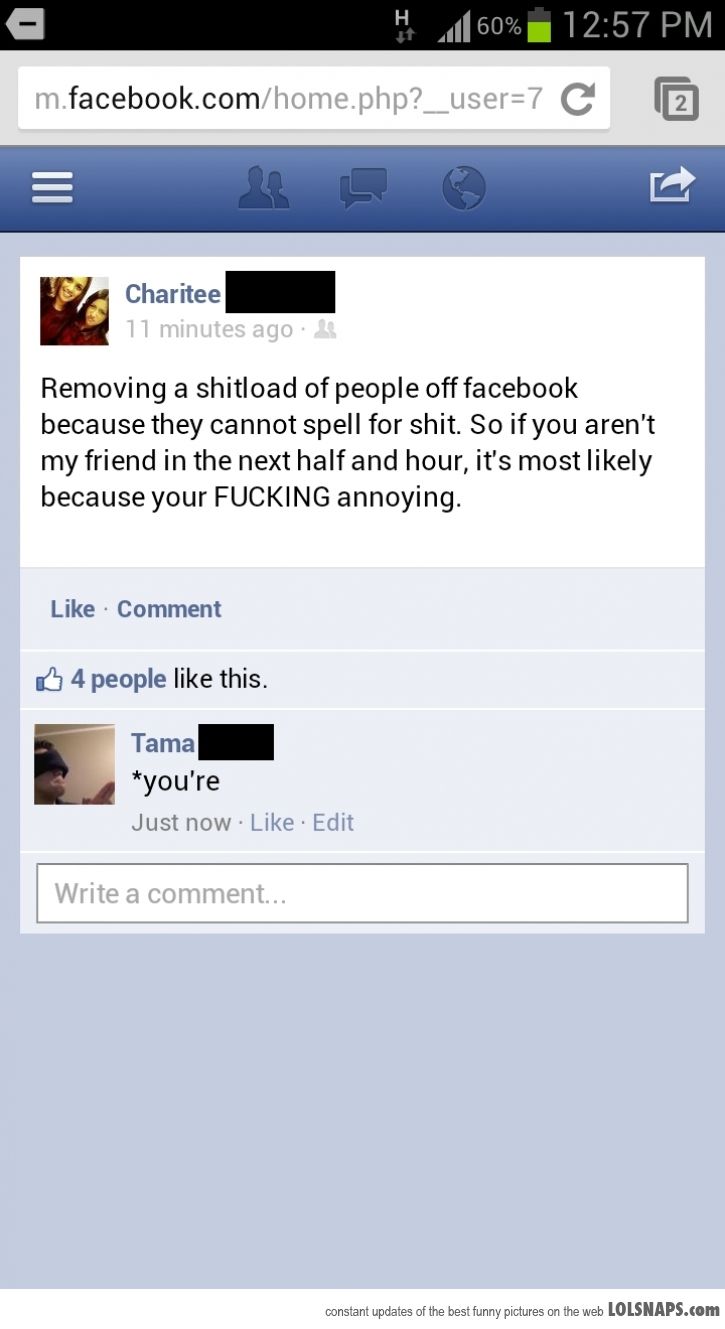Focus the Write a comment field
725x1329 pixels.
[362, 893]
